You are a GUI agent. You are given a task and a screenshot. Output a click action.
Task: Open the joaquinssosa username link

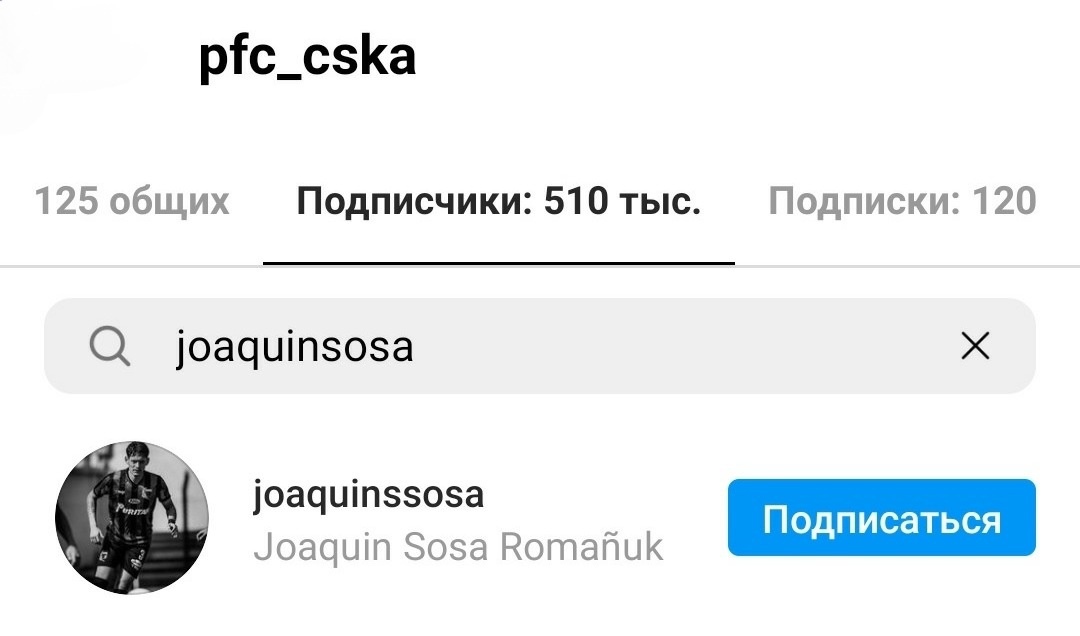368,495
